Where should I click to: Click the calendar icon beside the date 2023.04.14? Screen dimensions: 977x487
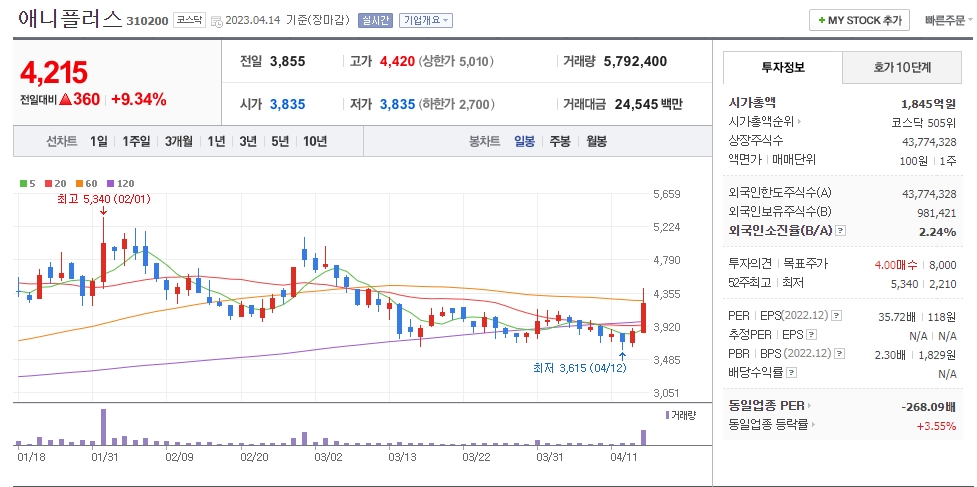click(x=217, y=21)
